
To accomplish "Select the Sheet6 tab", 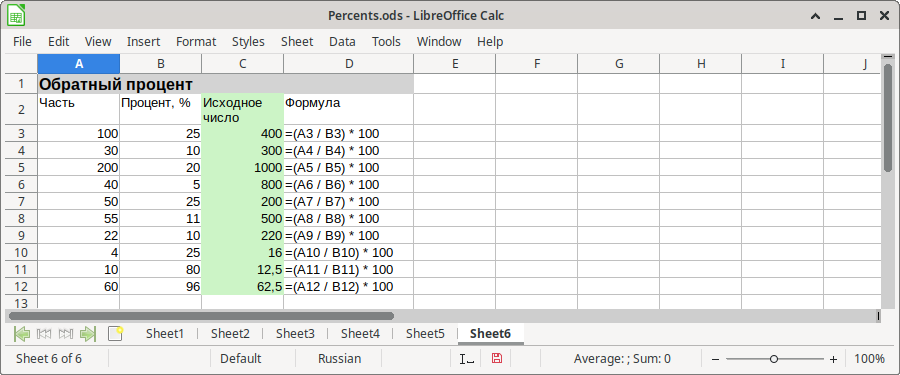I will point(490,333).
